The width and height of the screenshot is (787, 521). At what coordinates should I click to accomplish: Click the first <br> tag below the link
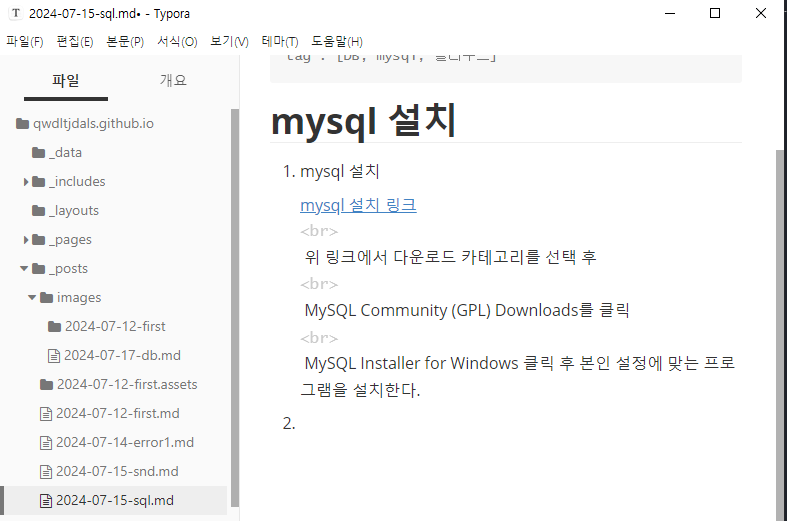[x=319, y=231]
